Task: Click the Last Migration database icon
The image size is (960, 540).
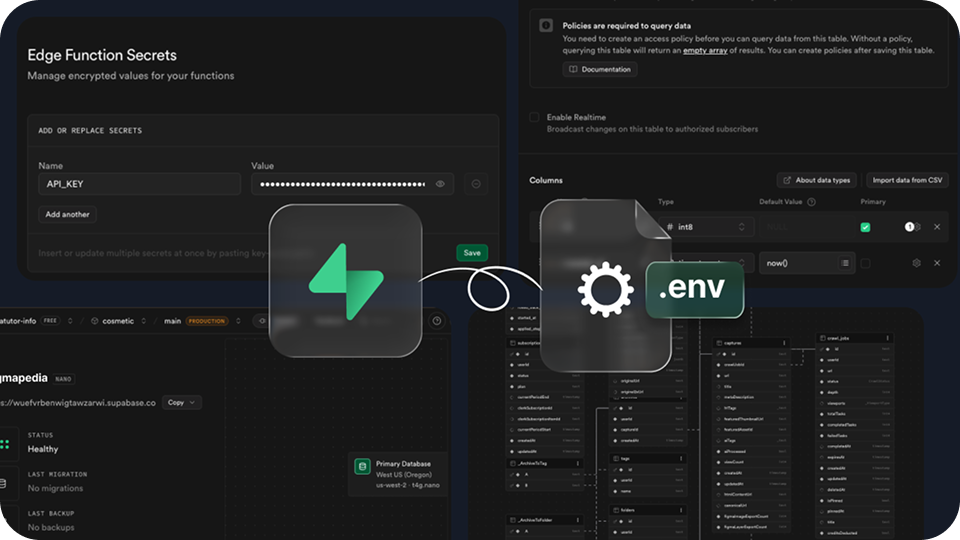Action: coord(2,484)
